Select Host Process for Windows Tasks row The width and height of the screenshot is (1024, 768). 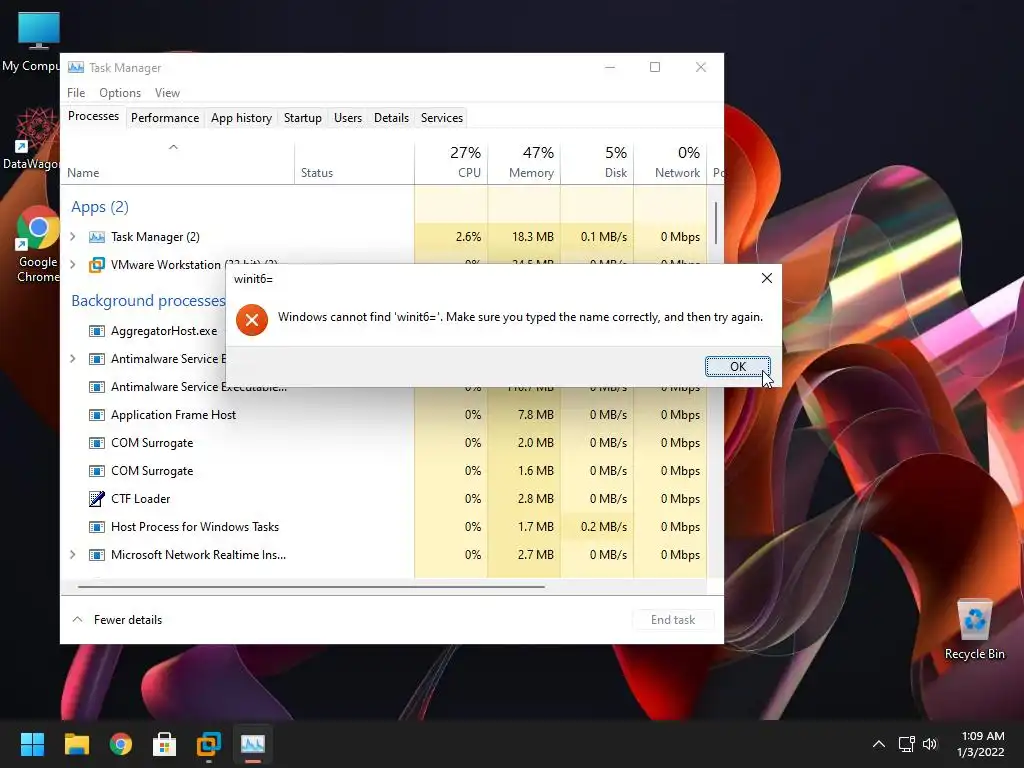tap(384, 526)
